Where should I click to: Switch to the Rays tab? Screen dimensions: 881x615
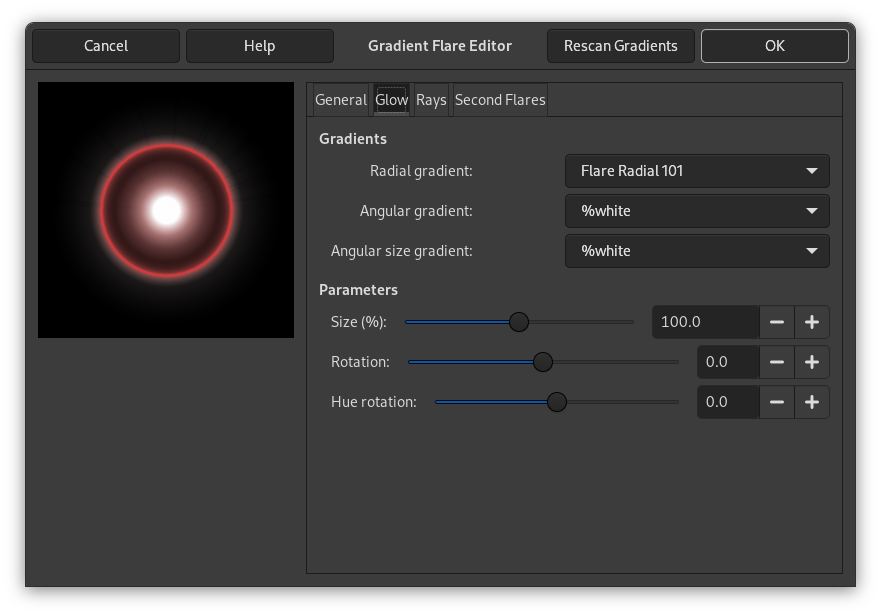click(x=430, y=99)
